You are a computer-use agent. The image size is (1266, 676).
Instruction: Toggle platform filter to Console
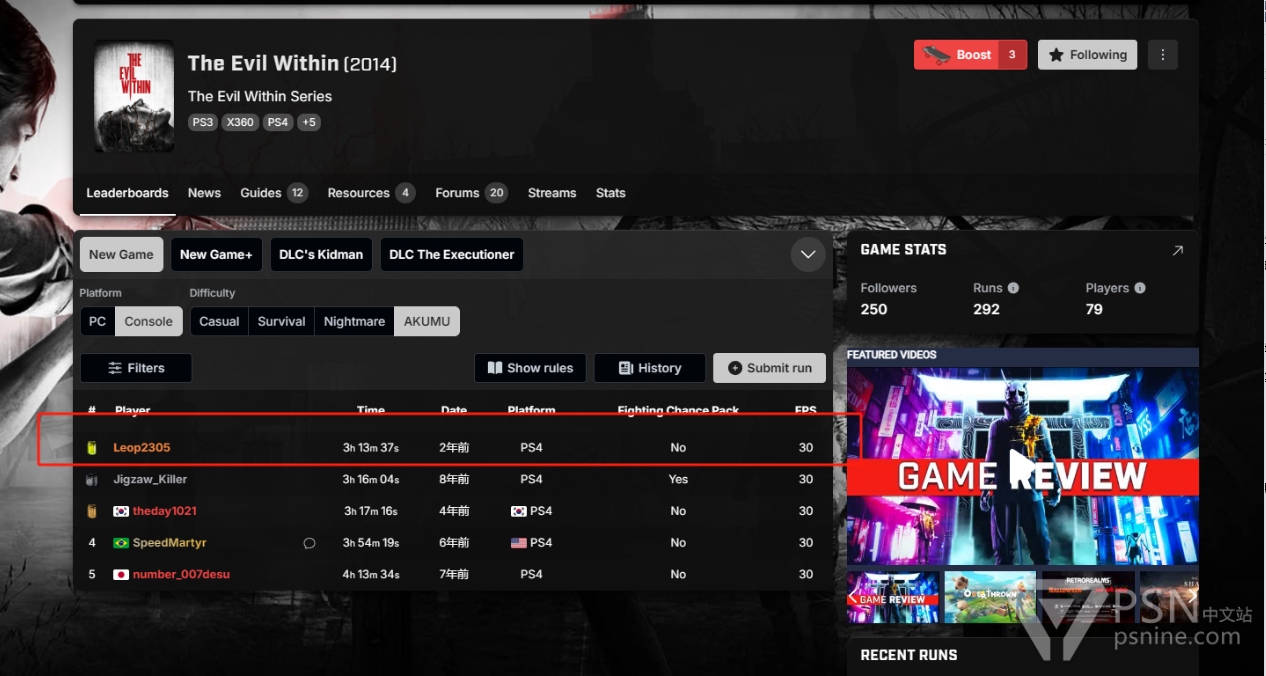(x=149, y=321)
